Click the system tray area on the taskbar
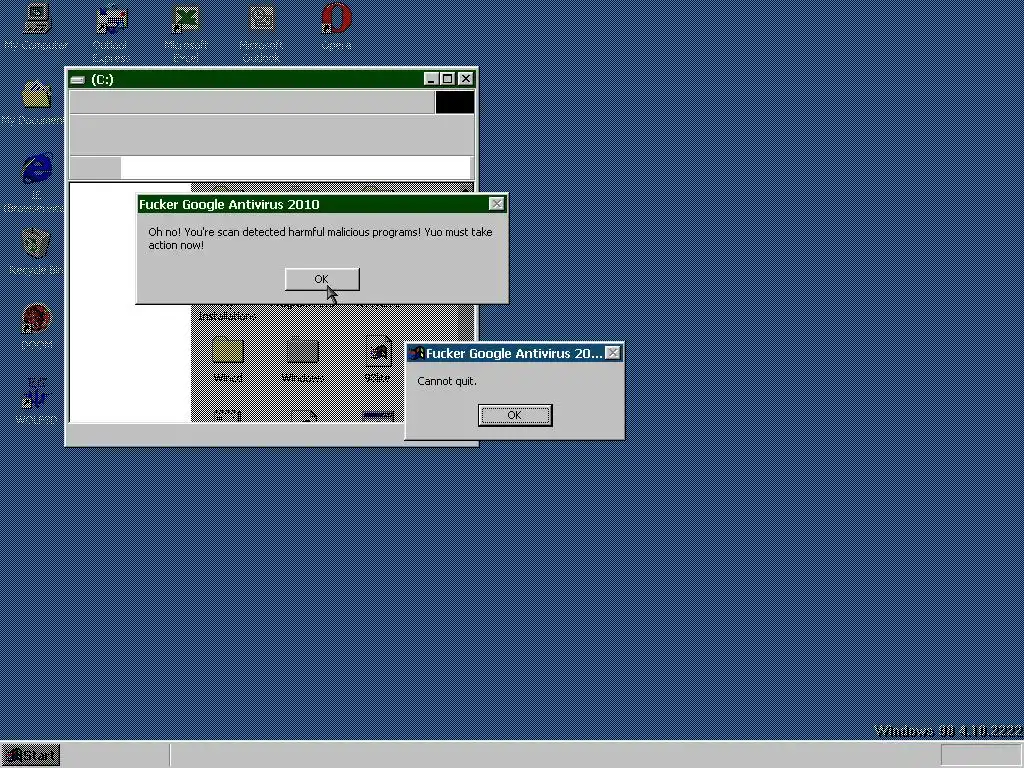1024x768 pixels. coord(981,755)
